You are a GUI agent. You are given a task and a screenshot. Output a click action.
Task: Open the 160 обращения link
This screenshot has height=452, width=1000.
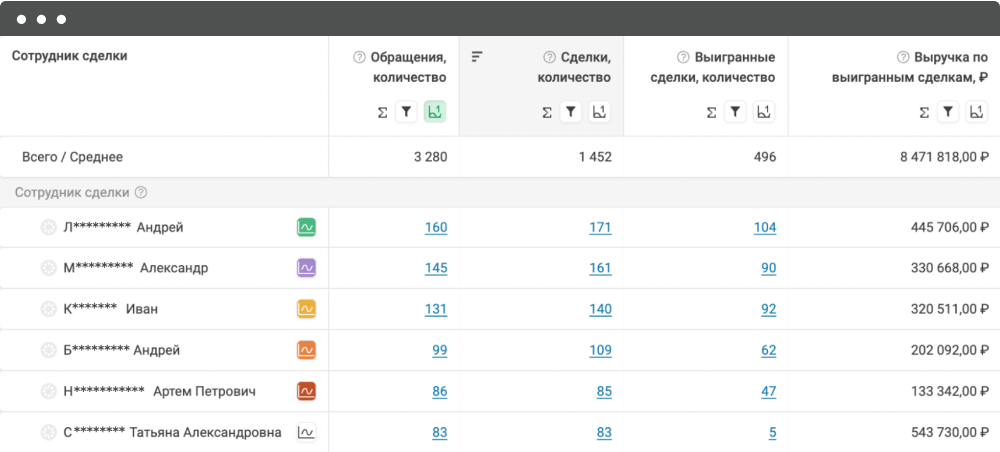click(x=436, y=227)
